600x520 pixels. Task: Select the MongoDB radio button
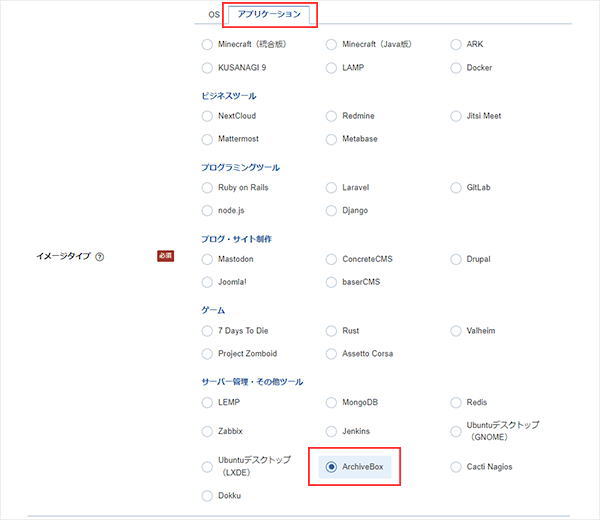coord(331,402)
